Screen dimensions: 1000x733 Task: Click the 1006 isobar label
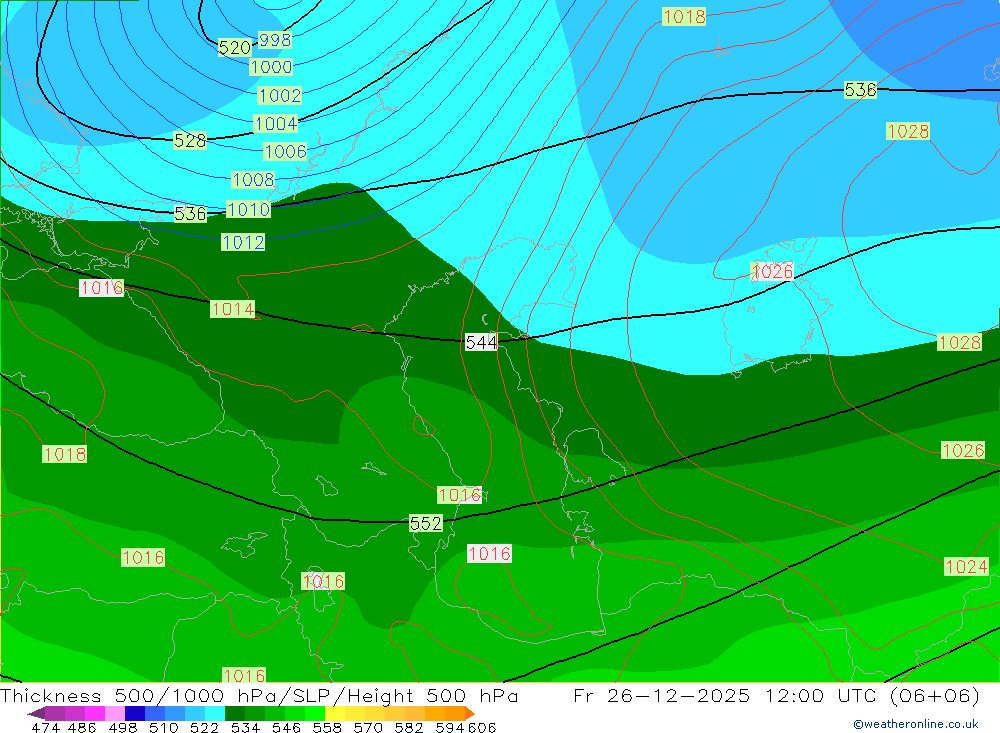(x=285, y=152)
